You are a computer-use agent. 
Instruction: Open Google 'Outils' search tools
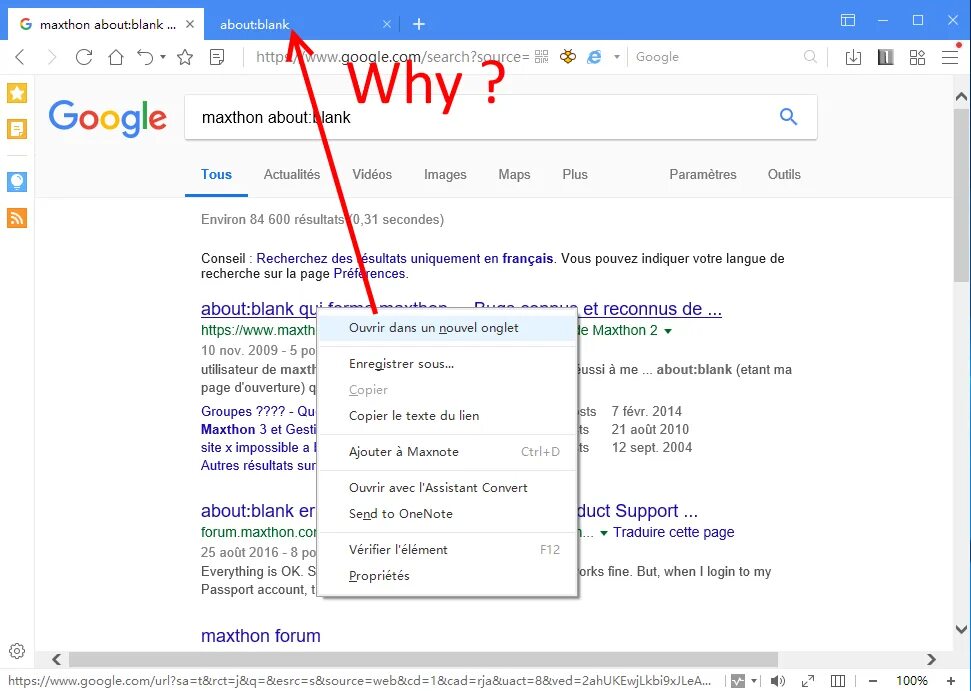tap(784, 175)
